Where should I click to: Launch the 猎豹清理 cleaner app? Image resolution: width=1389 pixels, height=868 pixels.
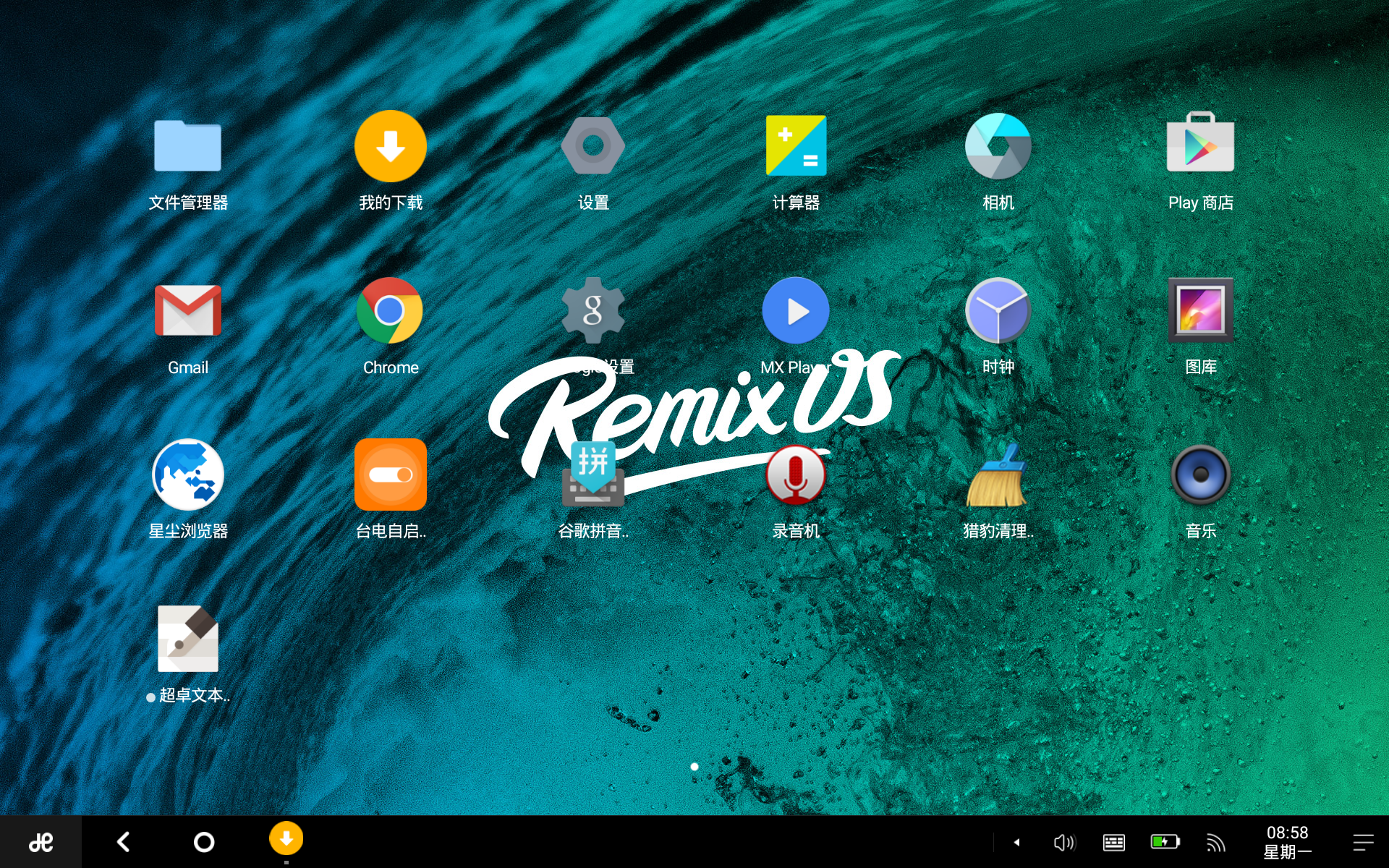pos(998,475)
